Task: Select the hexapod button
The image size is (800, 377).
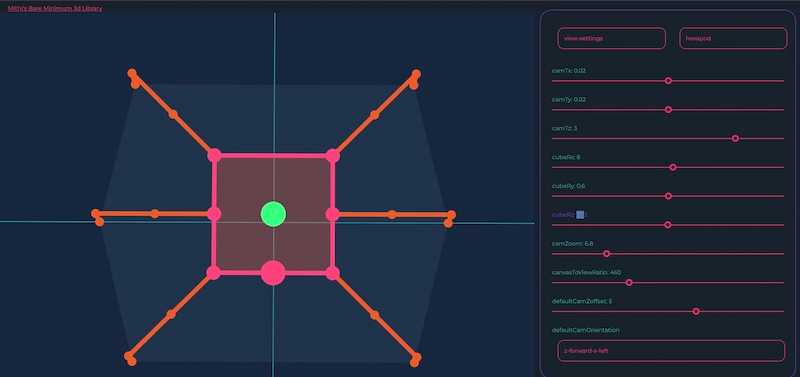Action: coord(733,38)
